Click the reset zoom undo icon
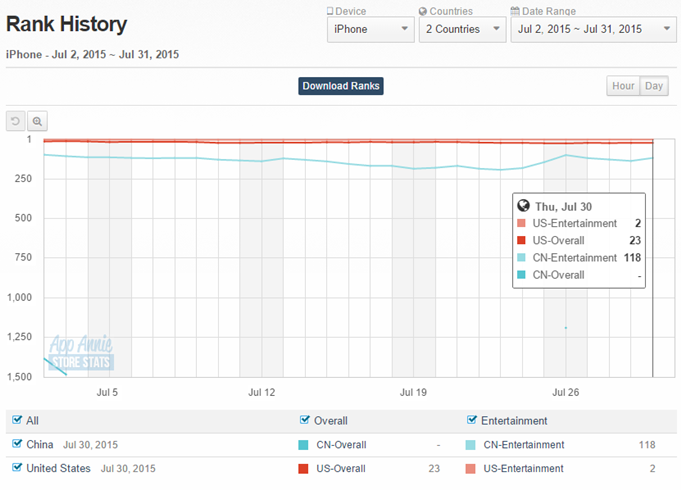Screen dimensions: 681x490 click(16, 121)
